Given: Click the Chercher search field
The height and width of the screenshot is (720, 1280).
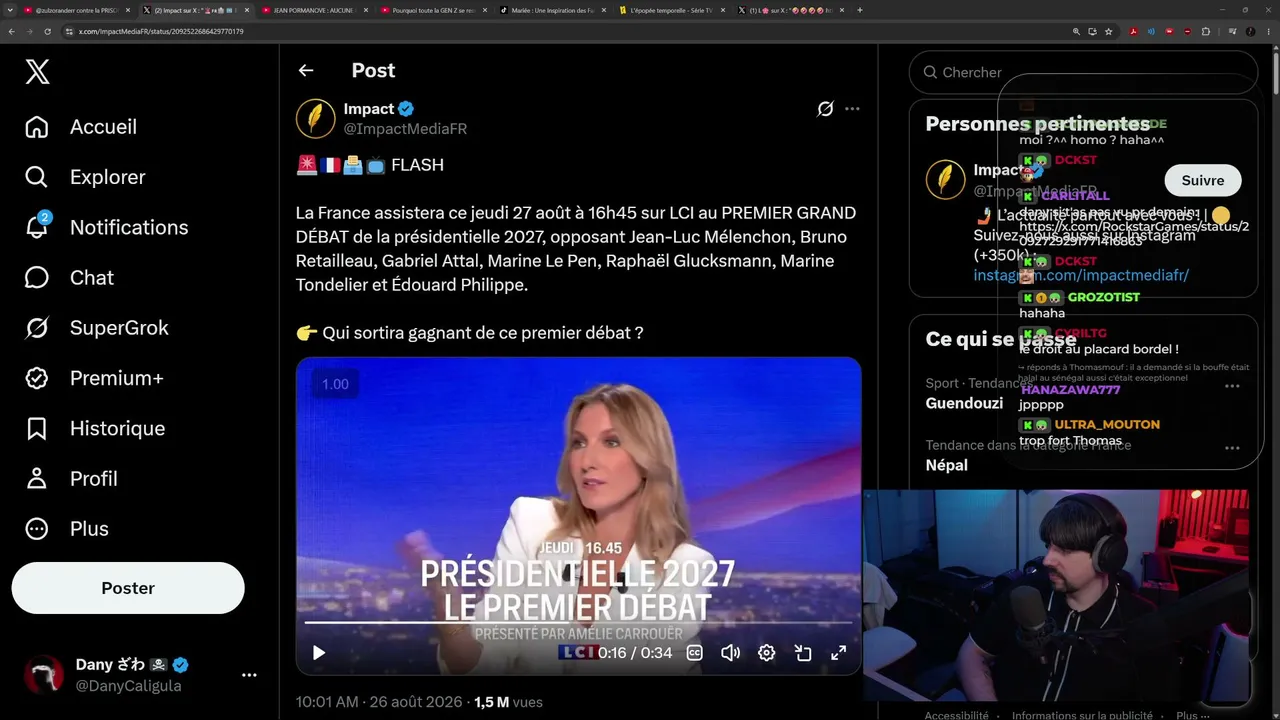Looking at the screenshot, I should pyautogui.click(x=1083, y=72).
